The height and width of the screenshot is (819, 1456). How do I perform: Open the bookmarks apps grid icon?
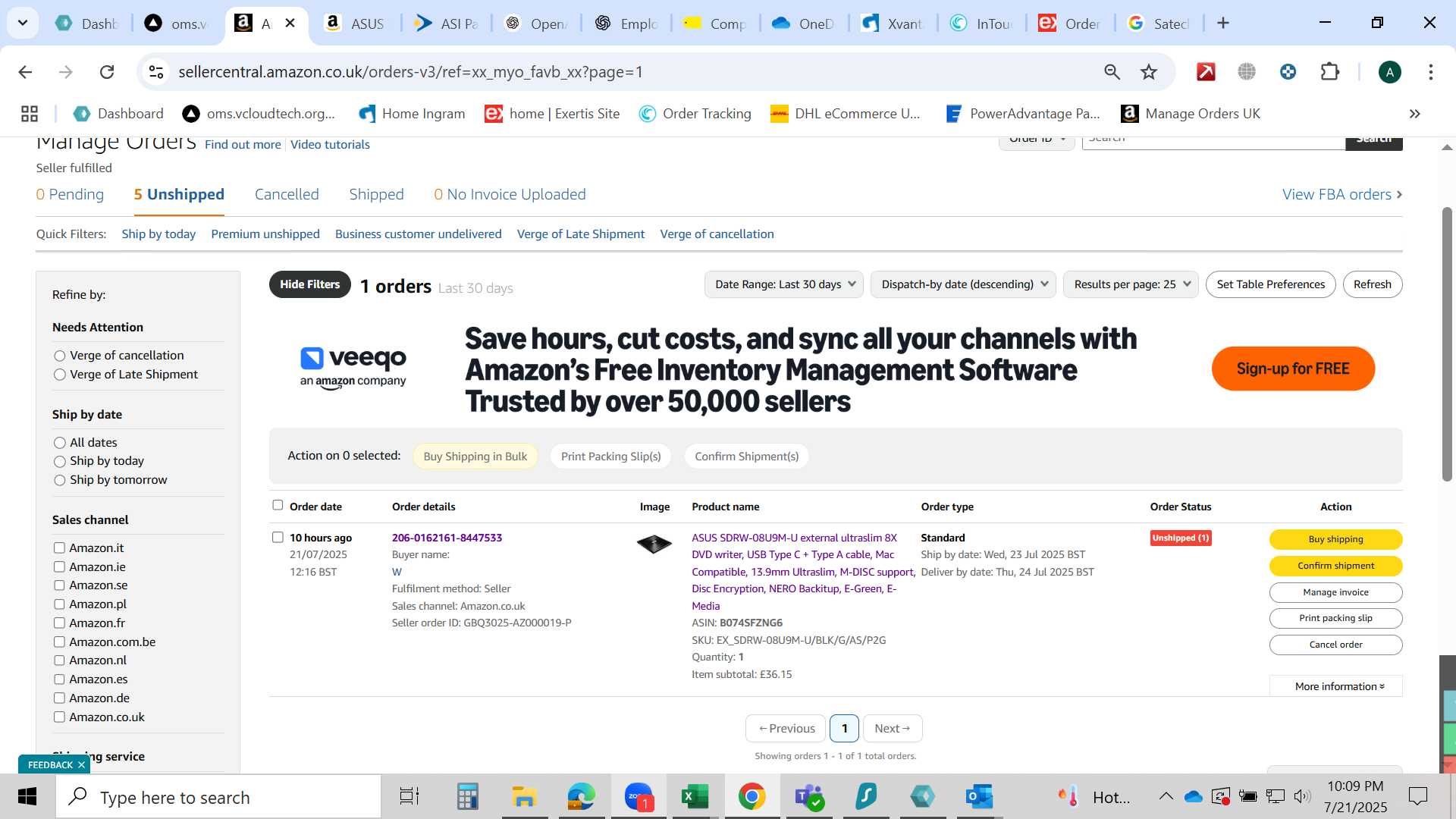click(30, 114)
